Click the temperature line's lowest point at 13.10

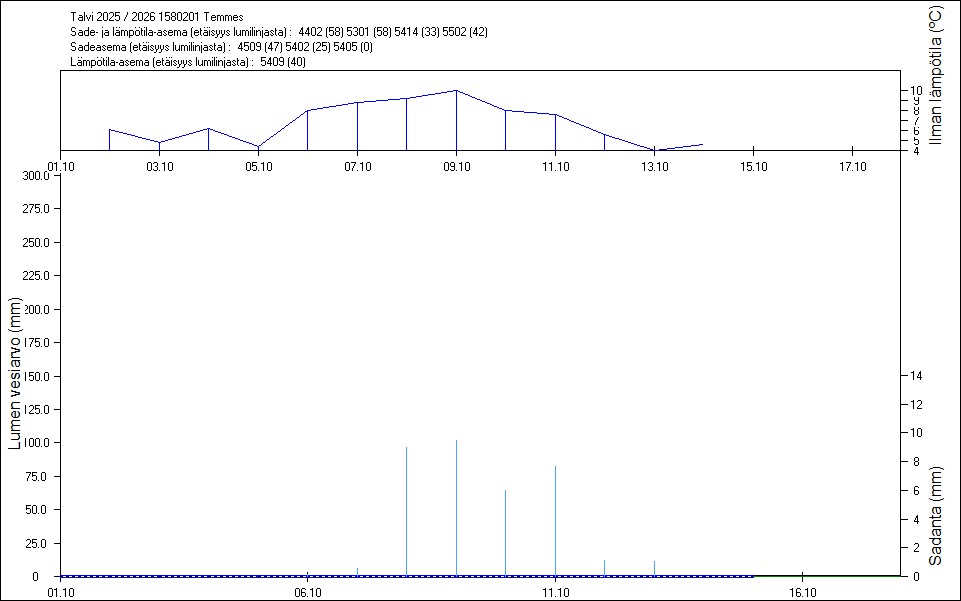(654, 150)
